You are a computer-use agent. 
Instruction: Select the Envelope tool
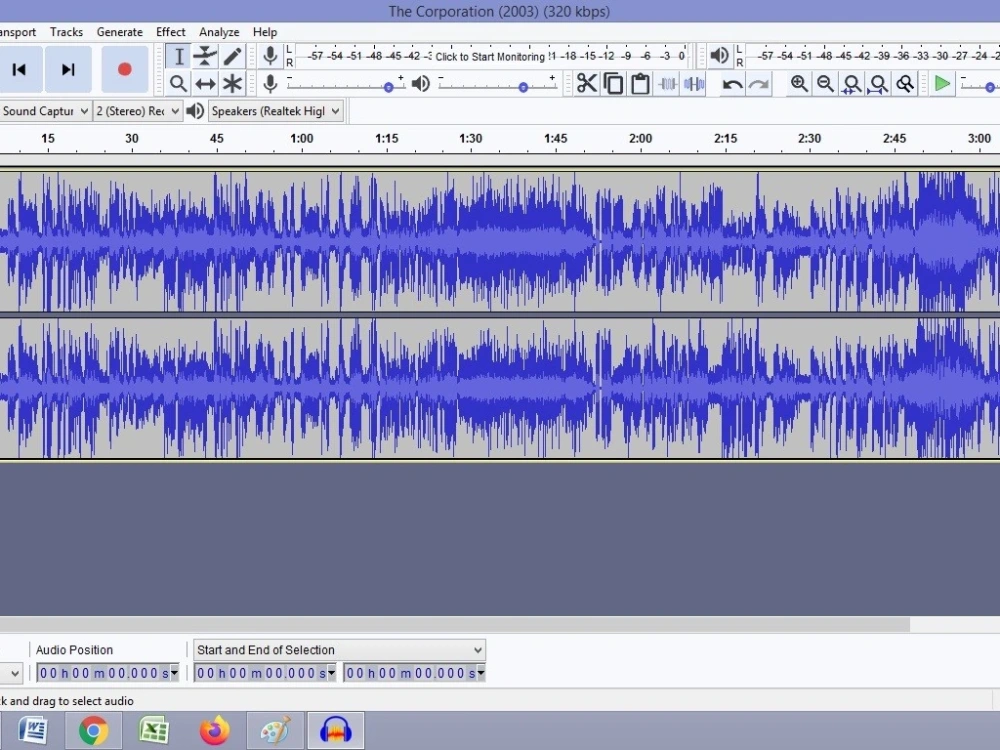[205, 56]
